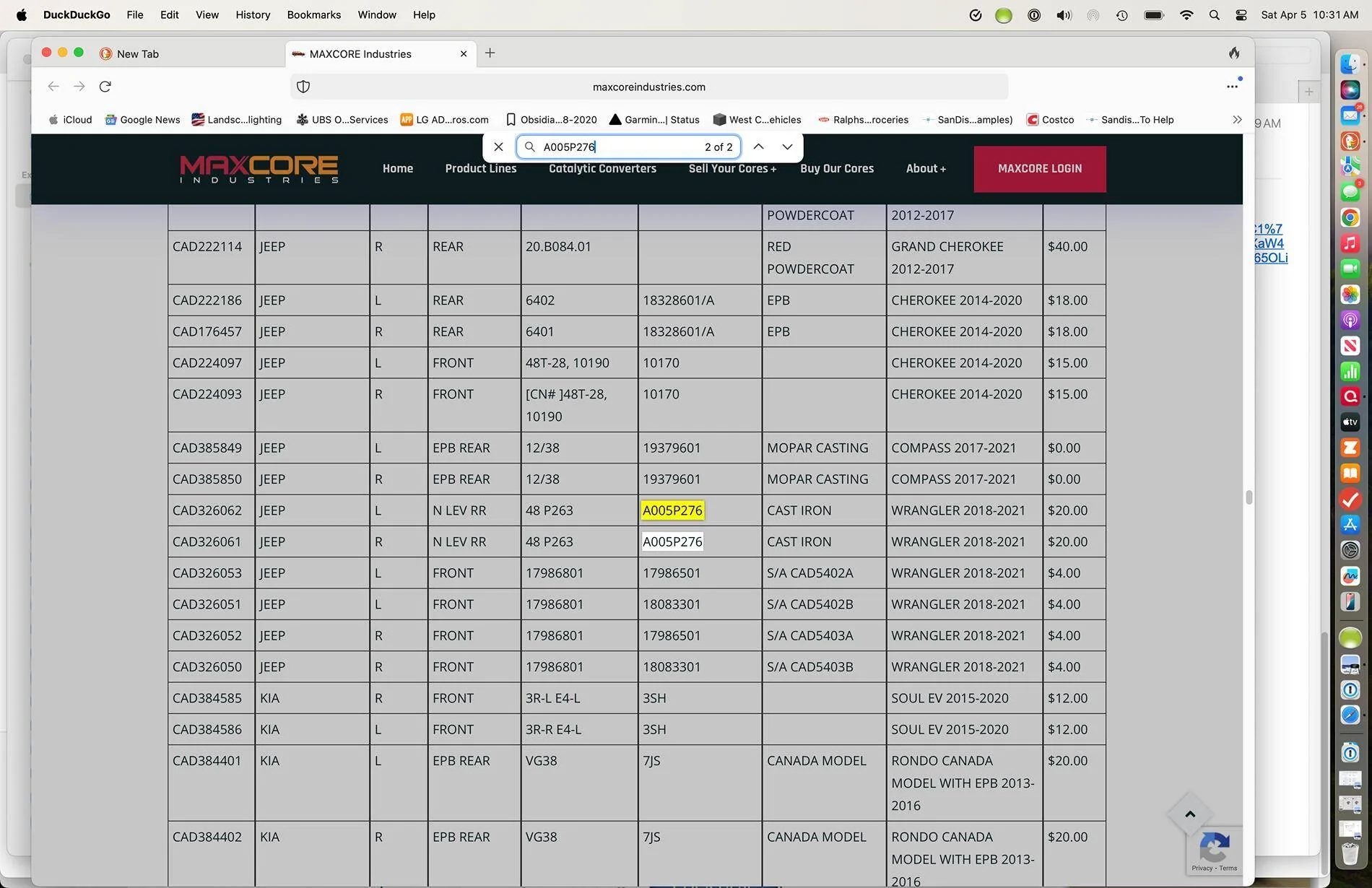Open System Settings from the Dock
Screen dimensions: 1372x888
(1350, 550)
